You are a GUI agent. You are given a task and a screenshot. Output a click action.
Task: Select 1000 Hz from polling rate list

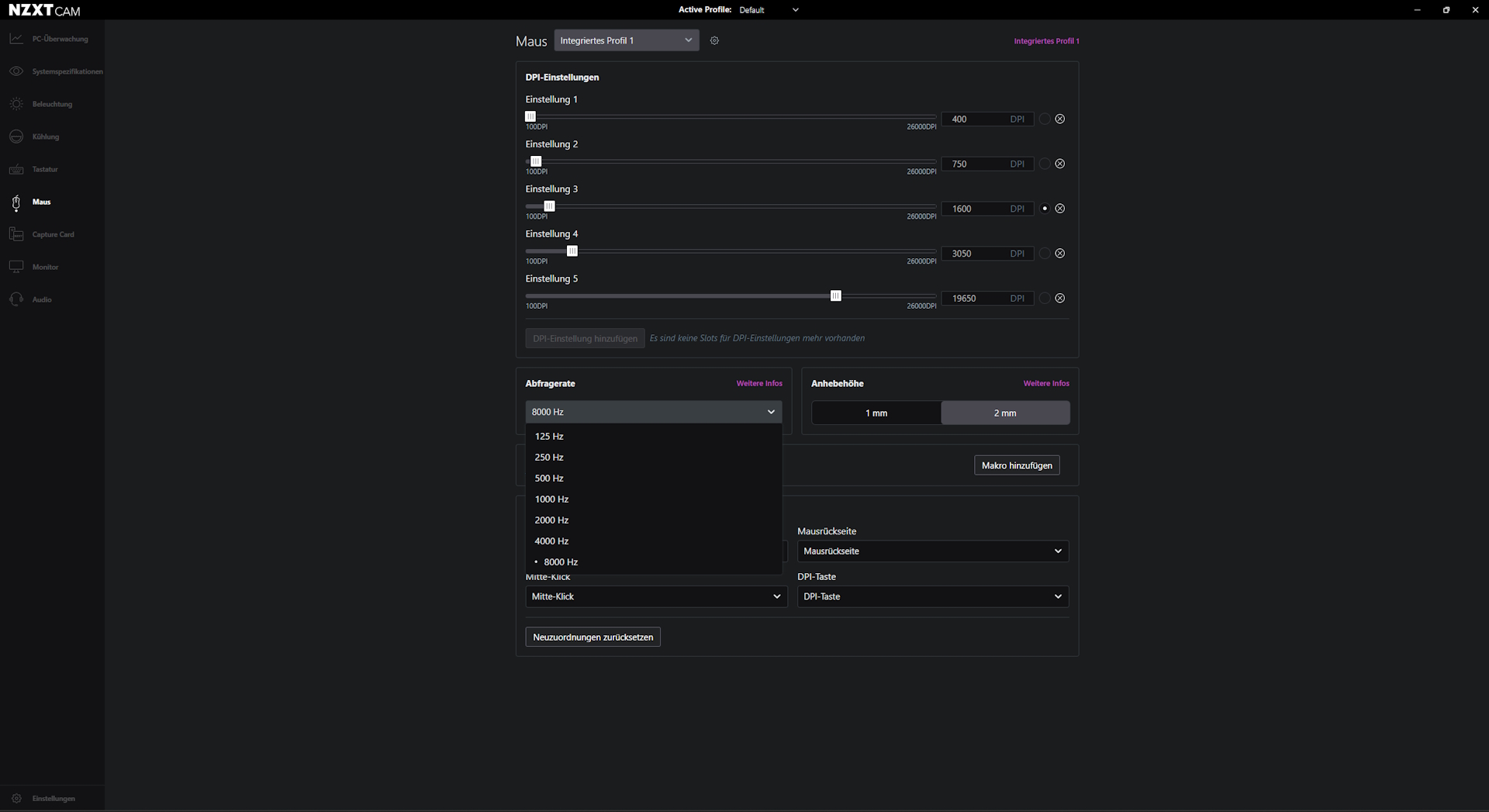(551, 499)
